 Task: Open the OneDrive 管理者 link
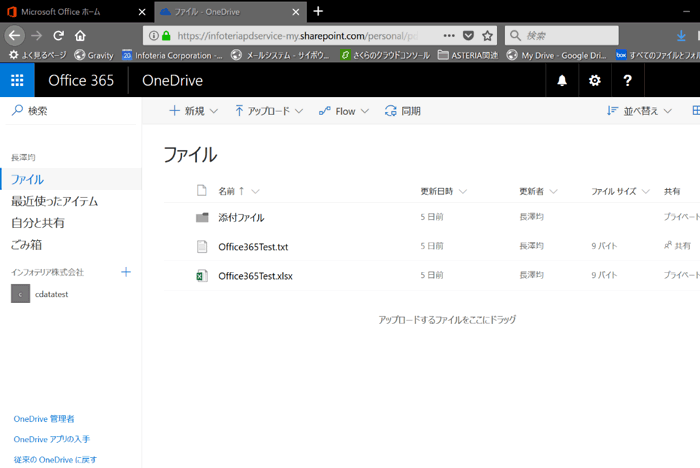[x=44, y=419]
